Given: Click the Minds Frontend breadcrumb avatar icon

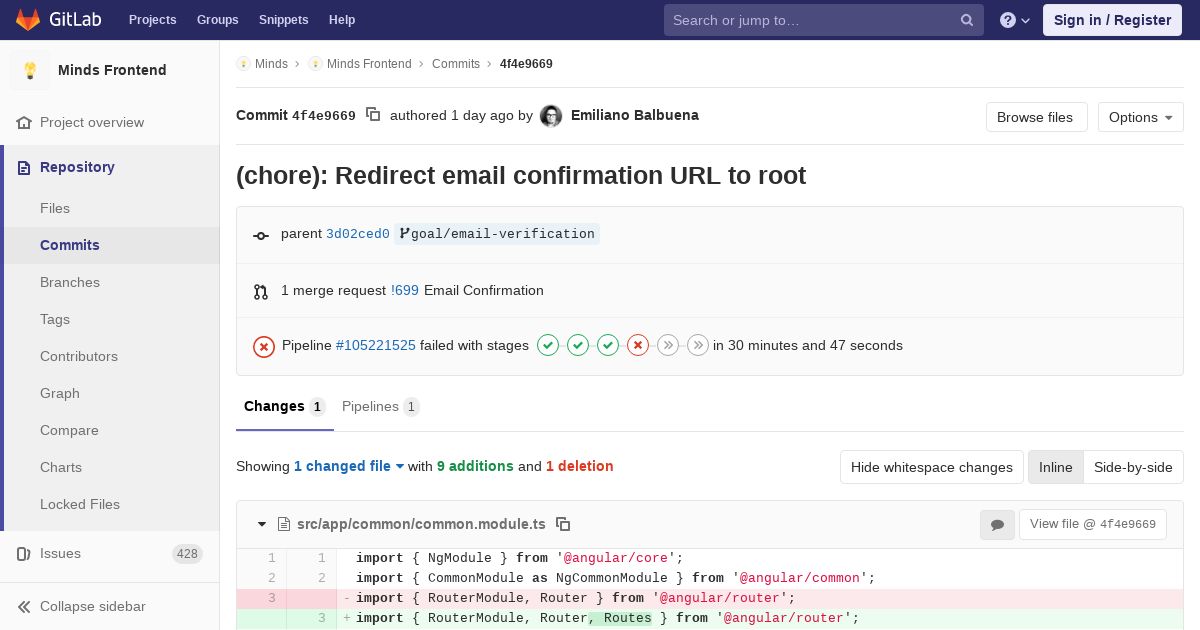Looking at the screenshot, I should pos(315,64).
